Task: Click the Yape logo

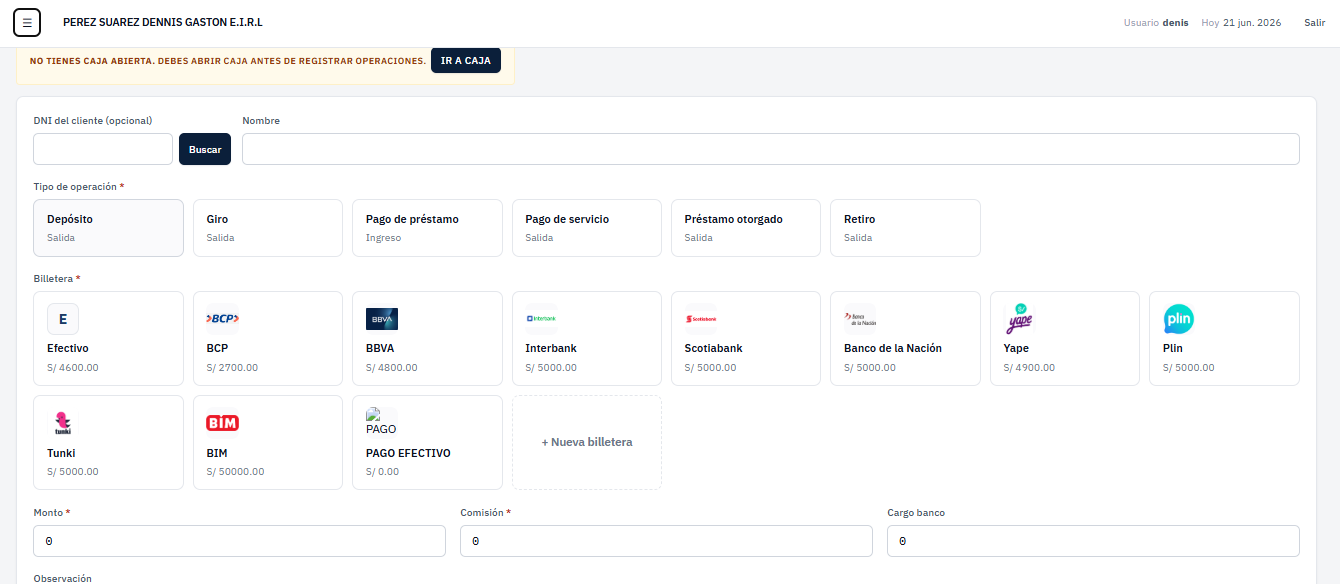Action: [1019, 319]
